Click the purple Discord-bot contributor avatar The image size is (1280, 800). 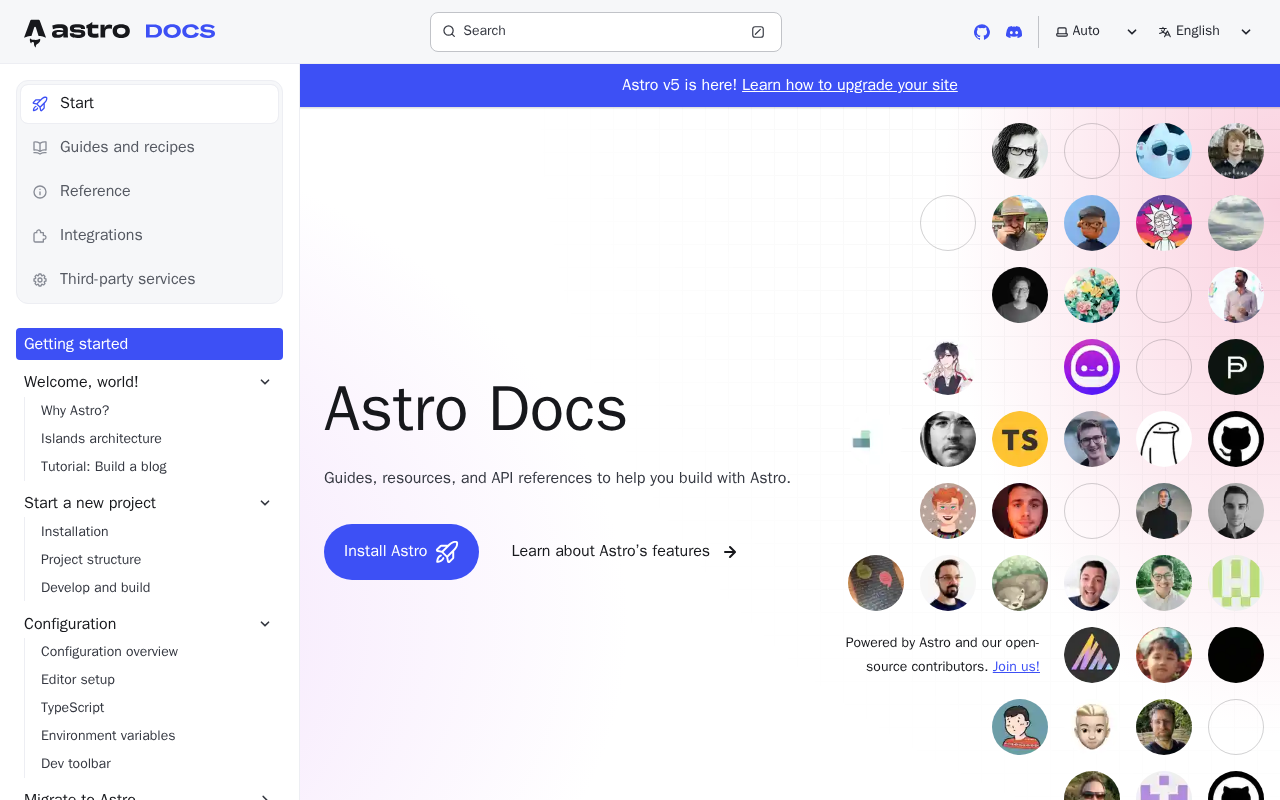click(1092, 367)
